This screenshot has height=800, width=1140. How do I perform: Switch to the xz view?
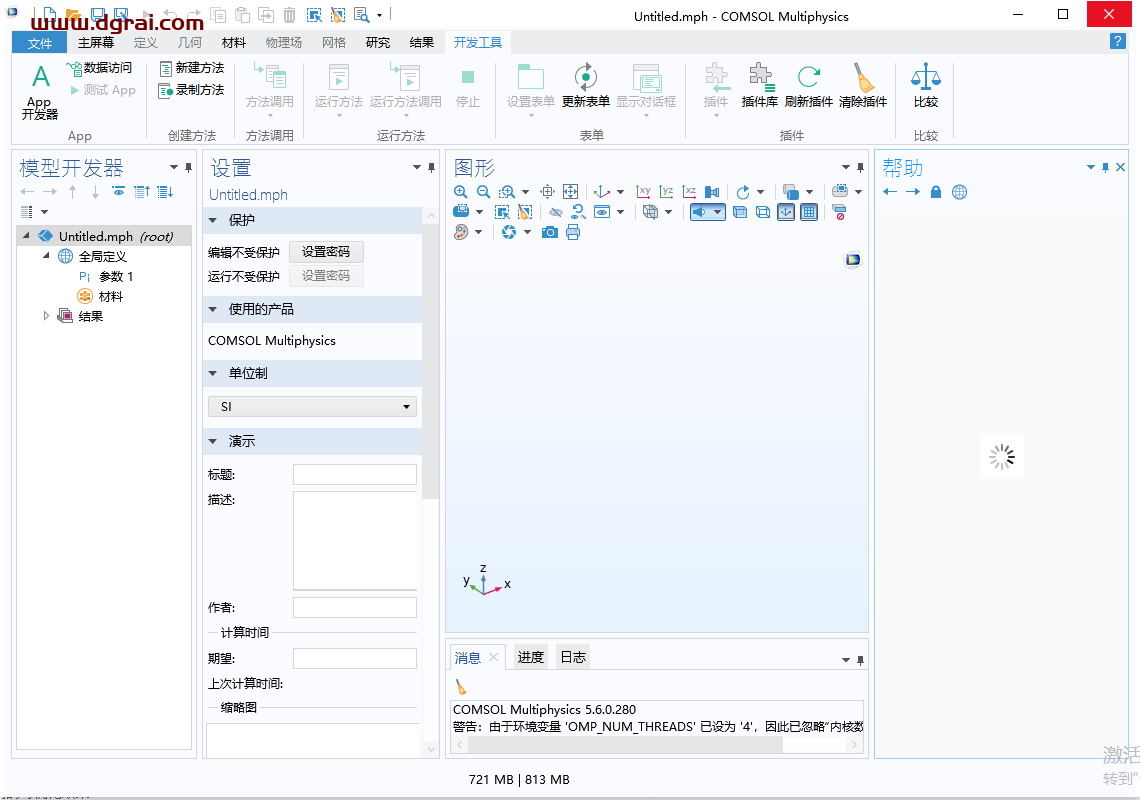click(689, 192)
